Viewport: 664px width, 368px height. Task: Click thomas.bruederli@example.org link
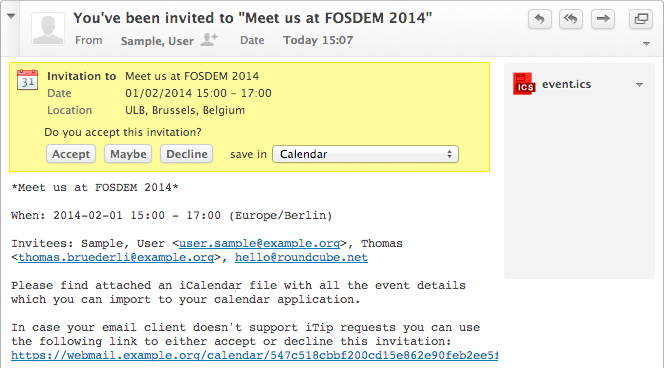[x=116, y=257]
